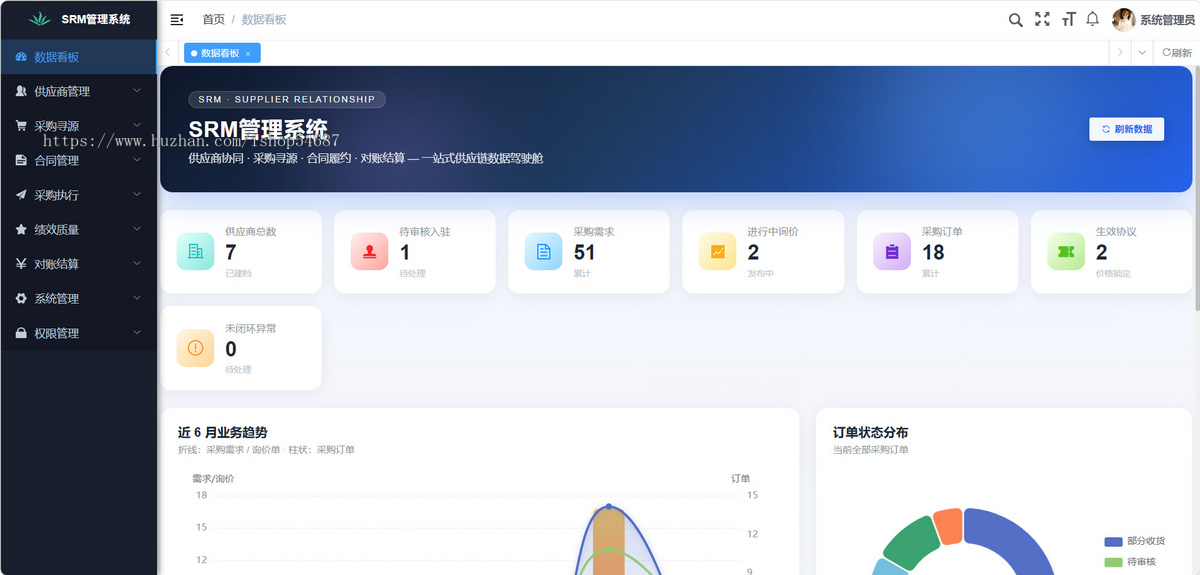Click the system administrator avatar
The width and height of the screenshot is (1200, 575).
pyautogui.click(x=1123, y=19)
